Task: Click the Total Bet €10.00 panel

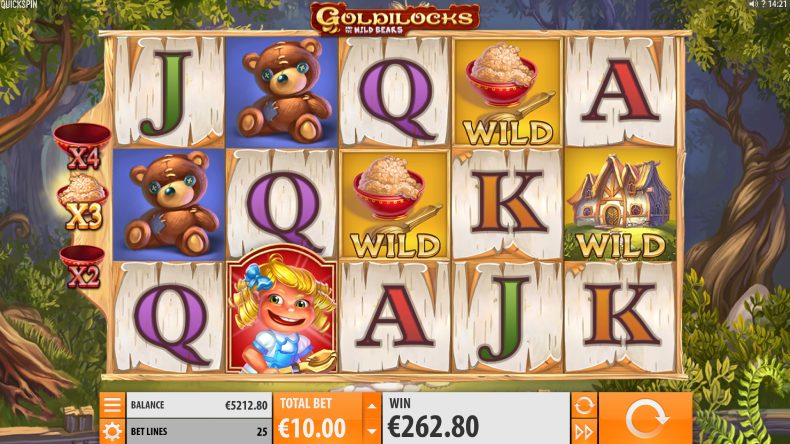Action: [x=318, y=418]
